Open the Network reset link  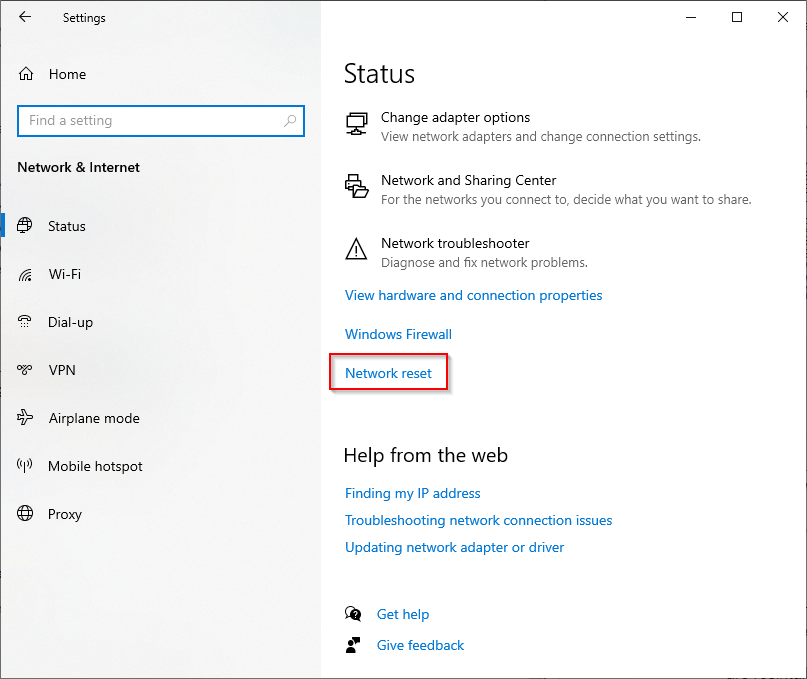click(388, 373)
